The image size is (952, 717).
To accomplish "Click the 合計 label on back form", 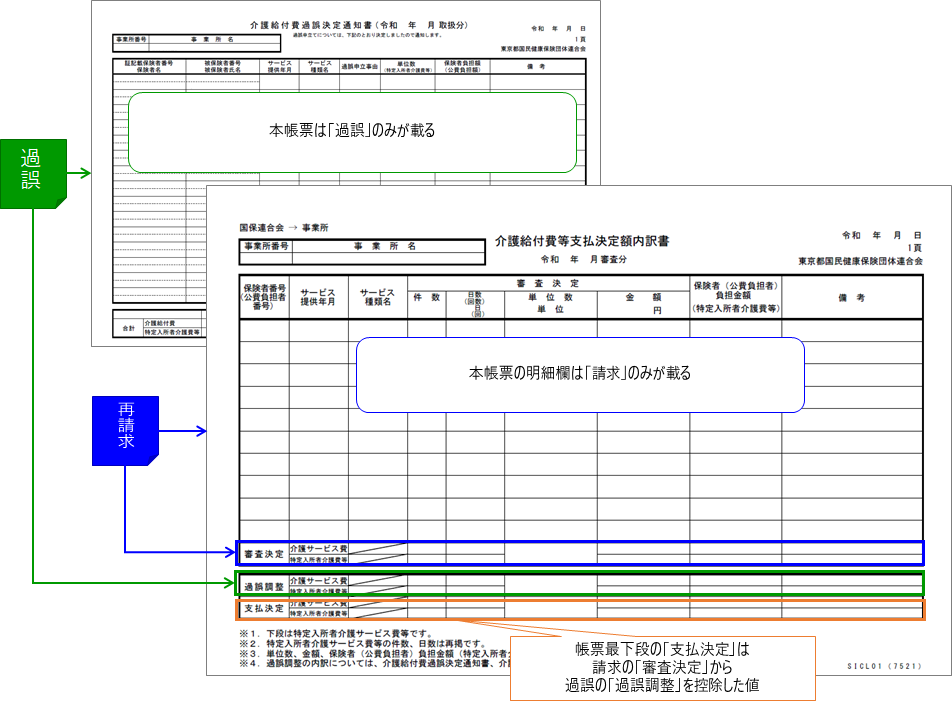I will pos(128,328).
